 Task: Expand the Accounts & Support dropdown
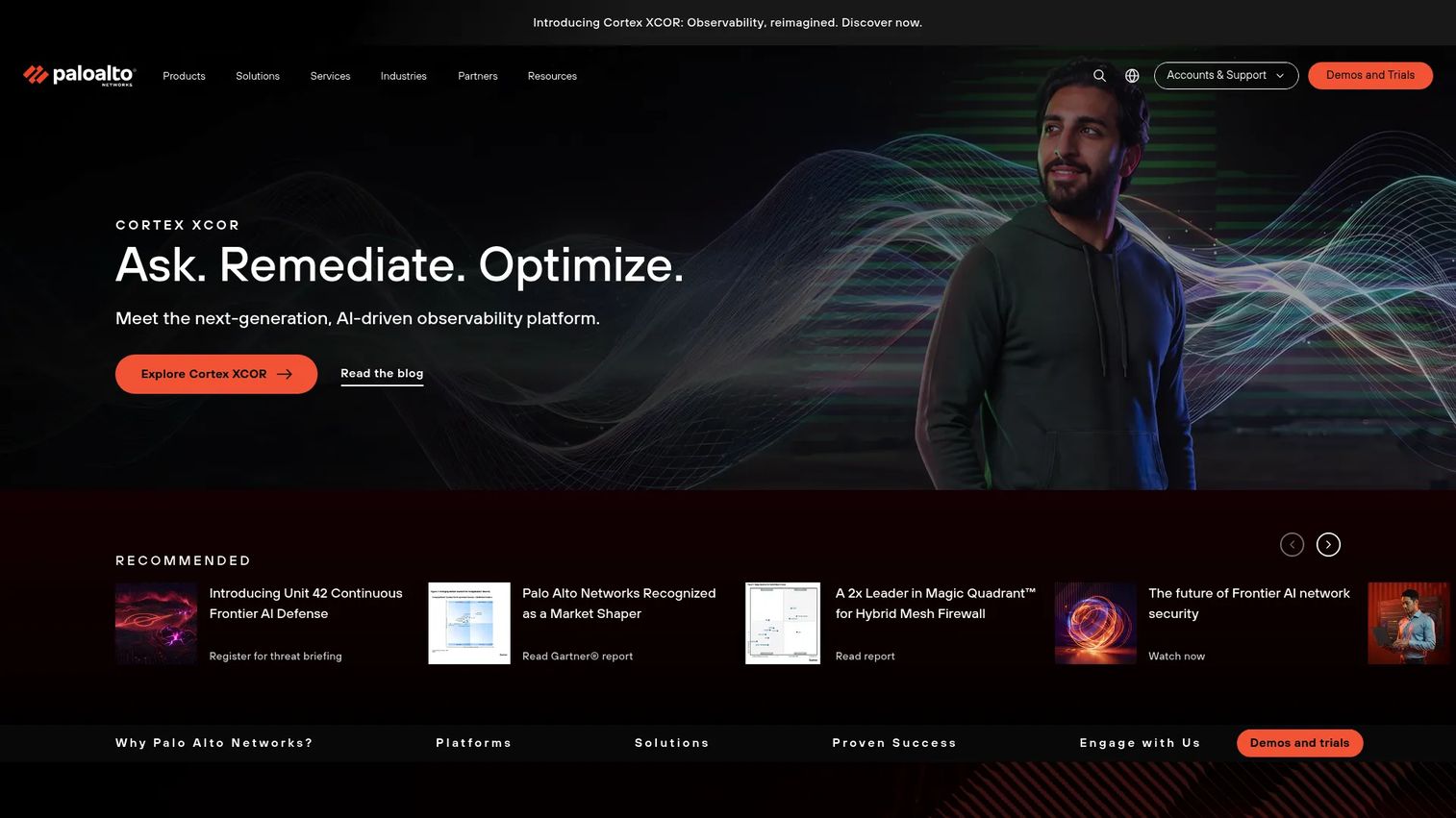point(1226,75)
